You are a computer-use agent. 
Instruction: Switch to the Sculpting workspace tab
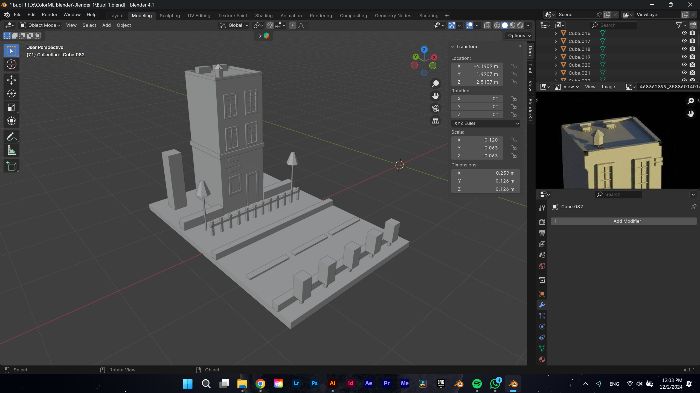(x=170, y=15)
